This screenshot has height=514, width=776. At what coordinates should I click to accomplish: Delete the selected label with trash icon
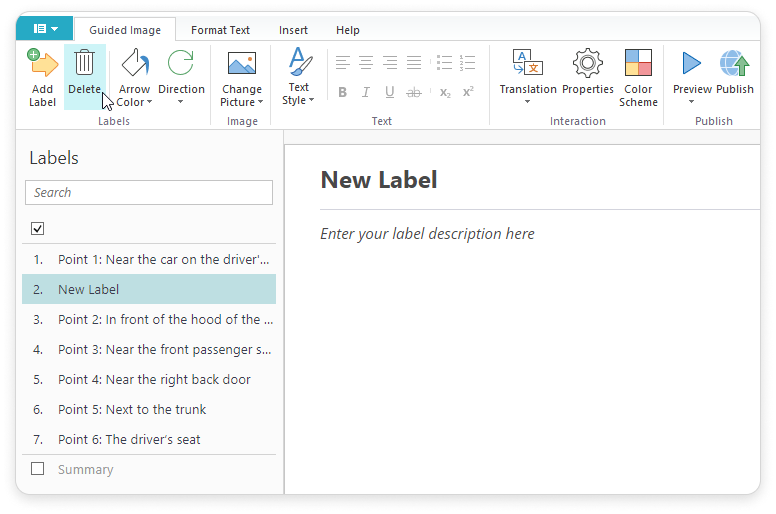click(x=85, y=66)
